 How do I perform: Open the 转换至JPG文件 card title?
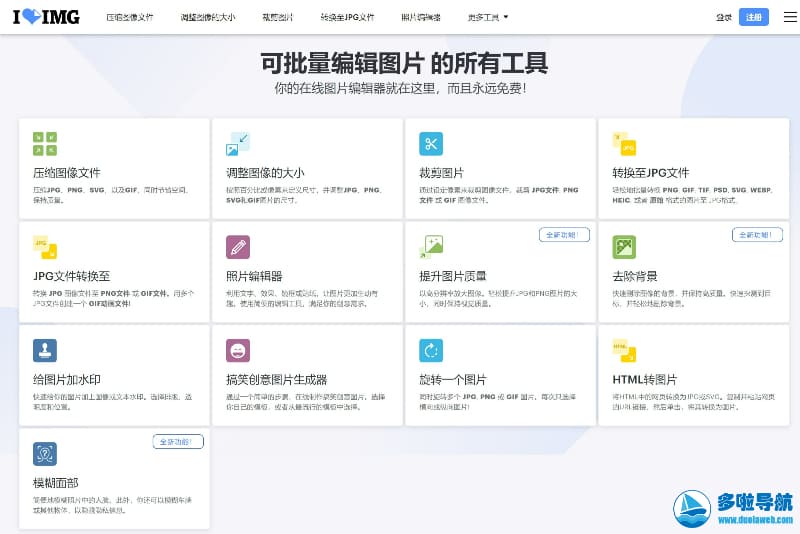pyautogui.click(x=651, y=173)
